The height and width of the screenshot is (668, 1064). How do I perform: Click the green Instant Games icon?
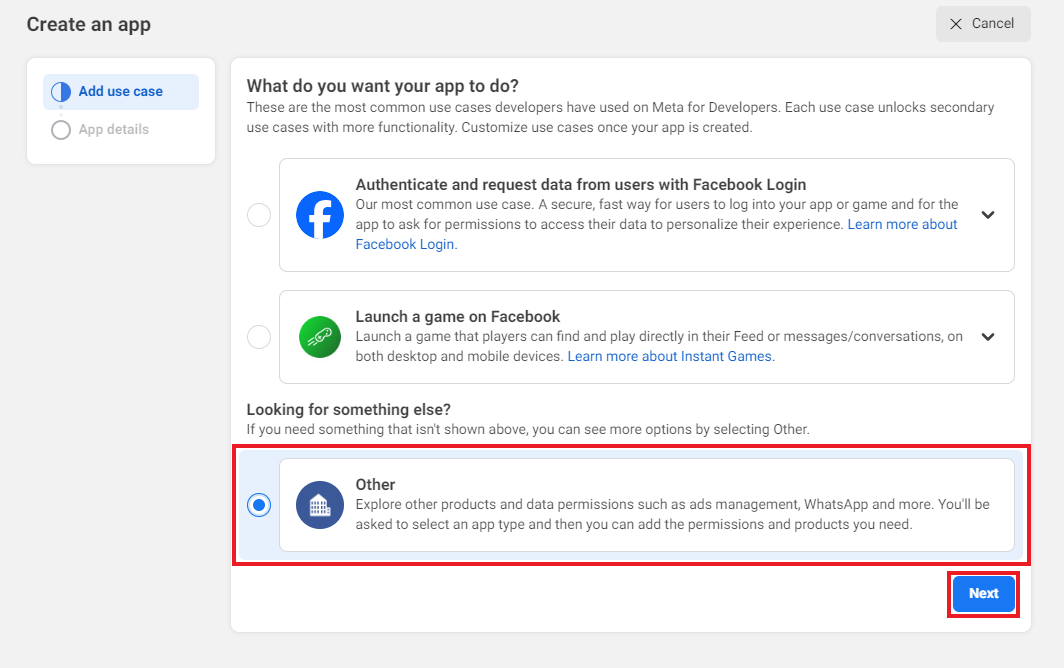click(320, 337)
